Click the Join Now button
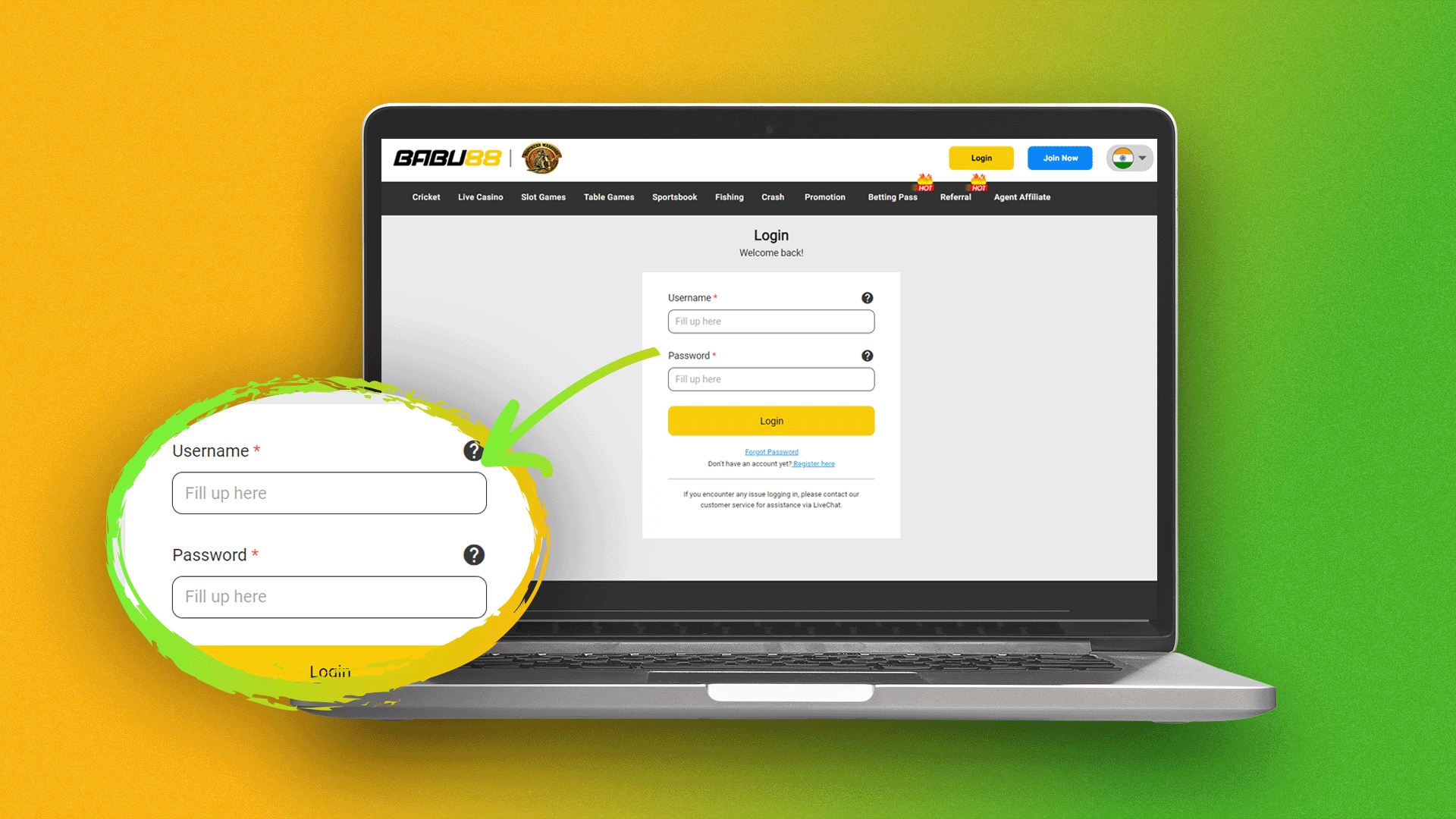Viewport: 1456px width, 819px height. 1060,158
